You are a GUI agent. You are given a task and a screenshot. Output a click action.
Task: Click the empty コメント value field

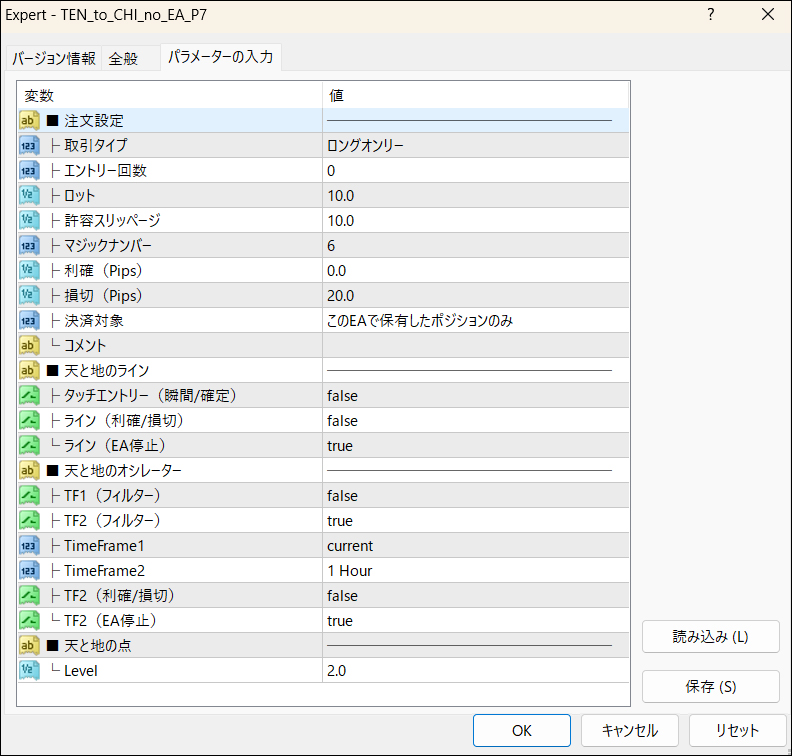click(475, 345)
